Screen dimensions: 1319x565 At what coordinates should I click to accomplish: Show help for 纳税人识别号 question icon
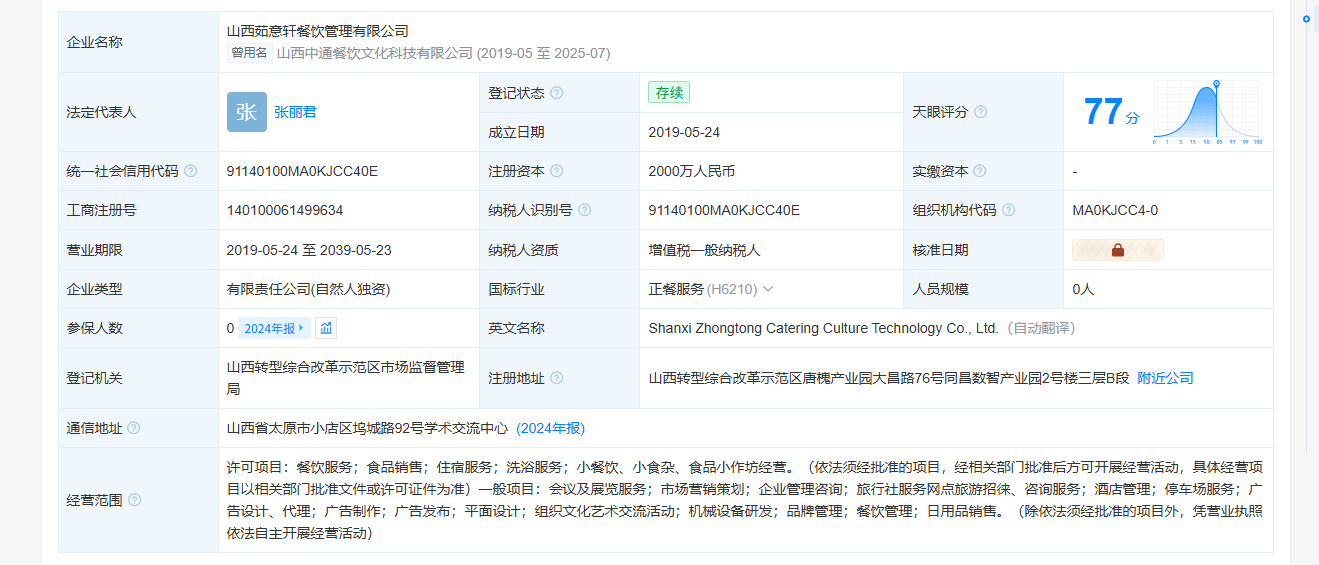(x=585, y=210)
